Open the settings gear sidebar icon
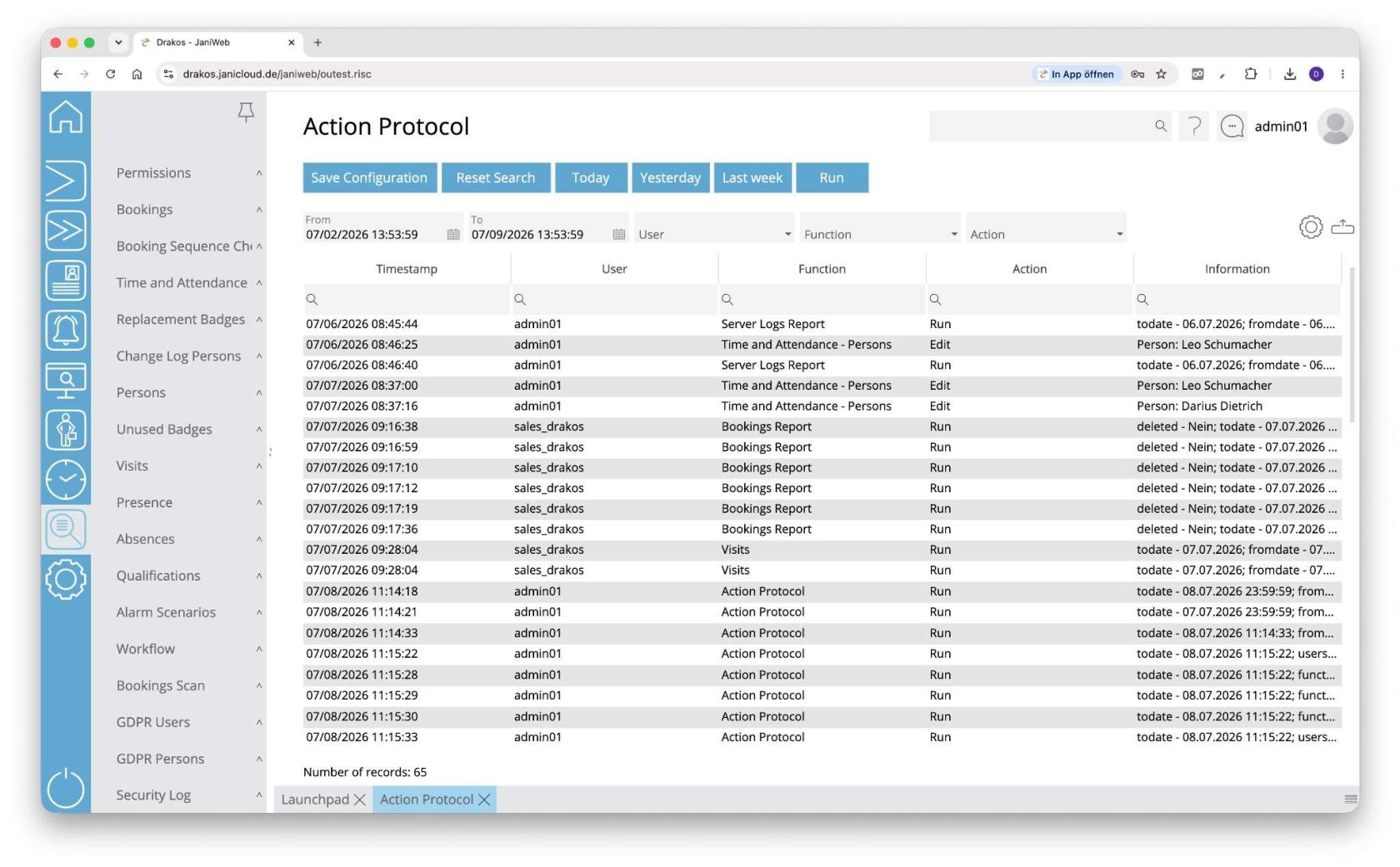The width and height of the screenshot is (1400, 867). click(x=66, y=579)
